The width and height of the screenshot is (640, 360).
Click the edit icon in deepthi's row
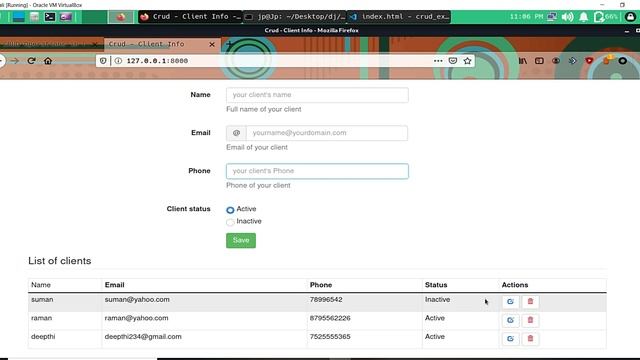[510, 338]
